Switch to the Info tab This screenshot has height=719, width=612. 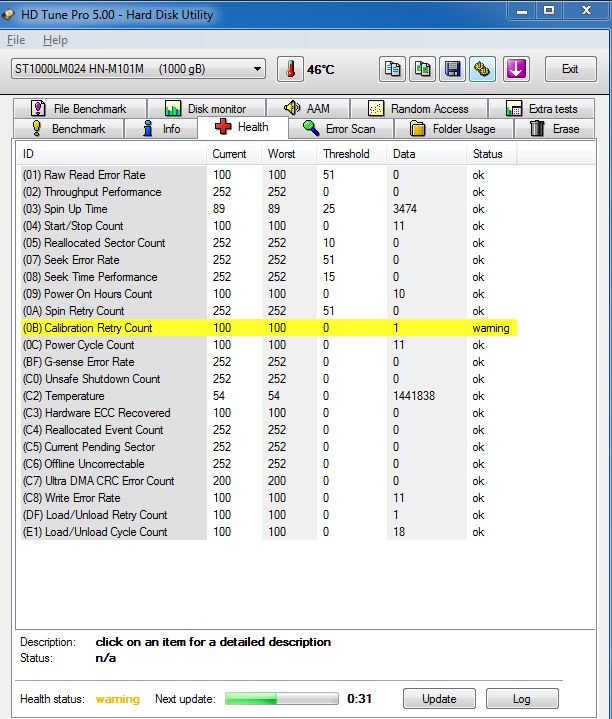tap(161, 129)
